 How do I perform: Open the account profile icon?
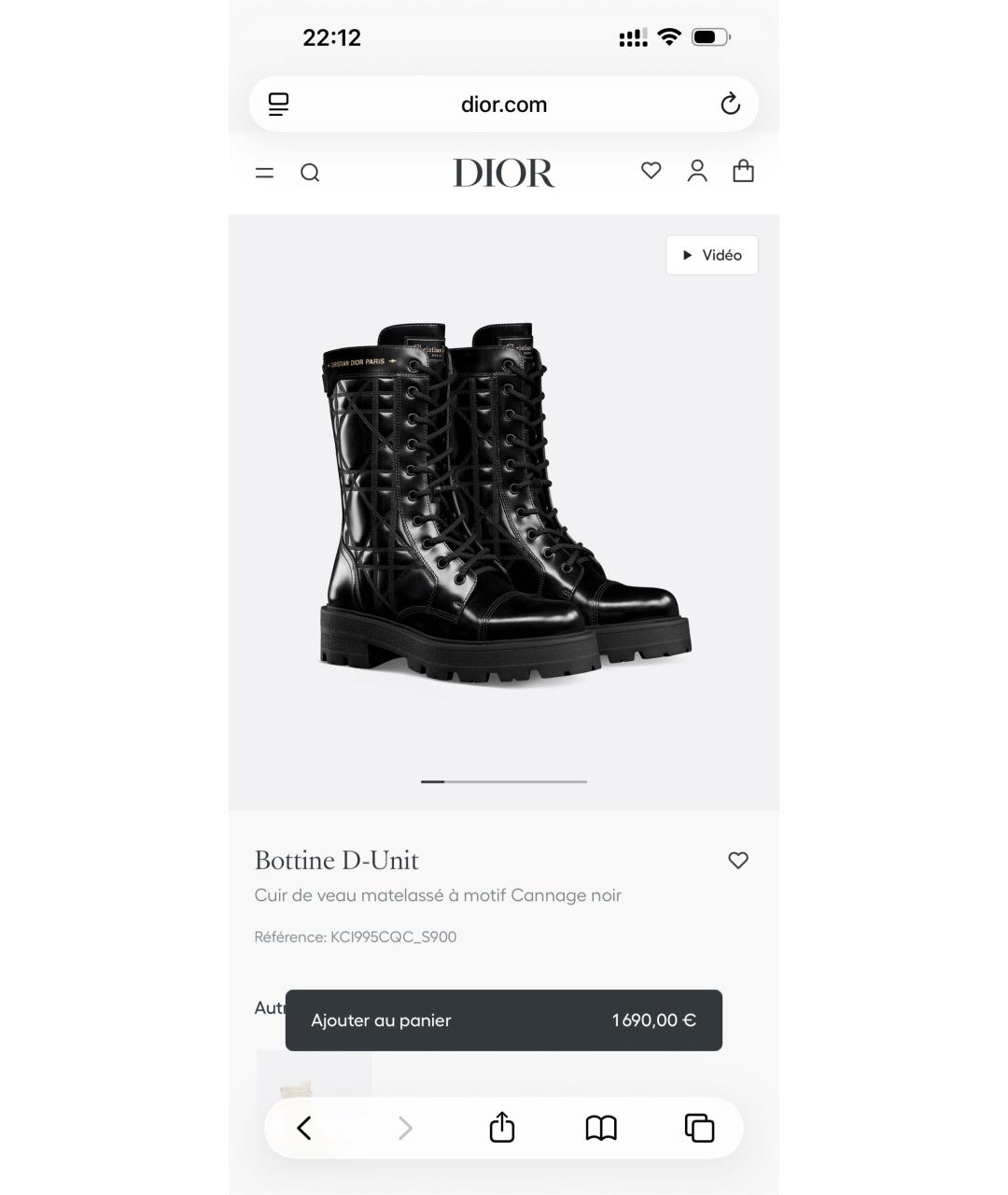click(x=697, y=171)
